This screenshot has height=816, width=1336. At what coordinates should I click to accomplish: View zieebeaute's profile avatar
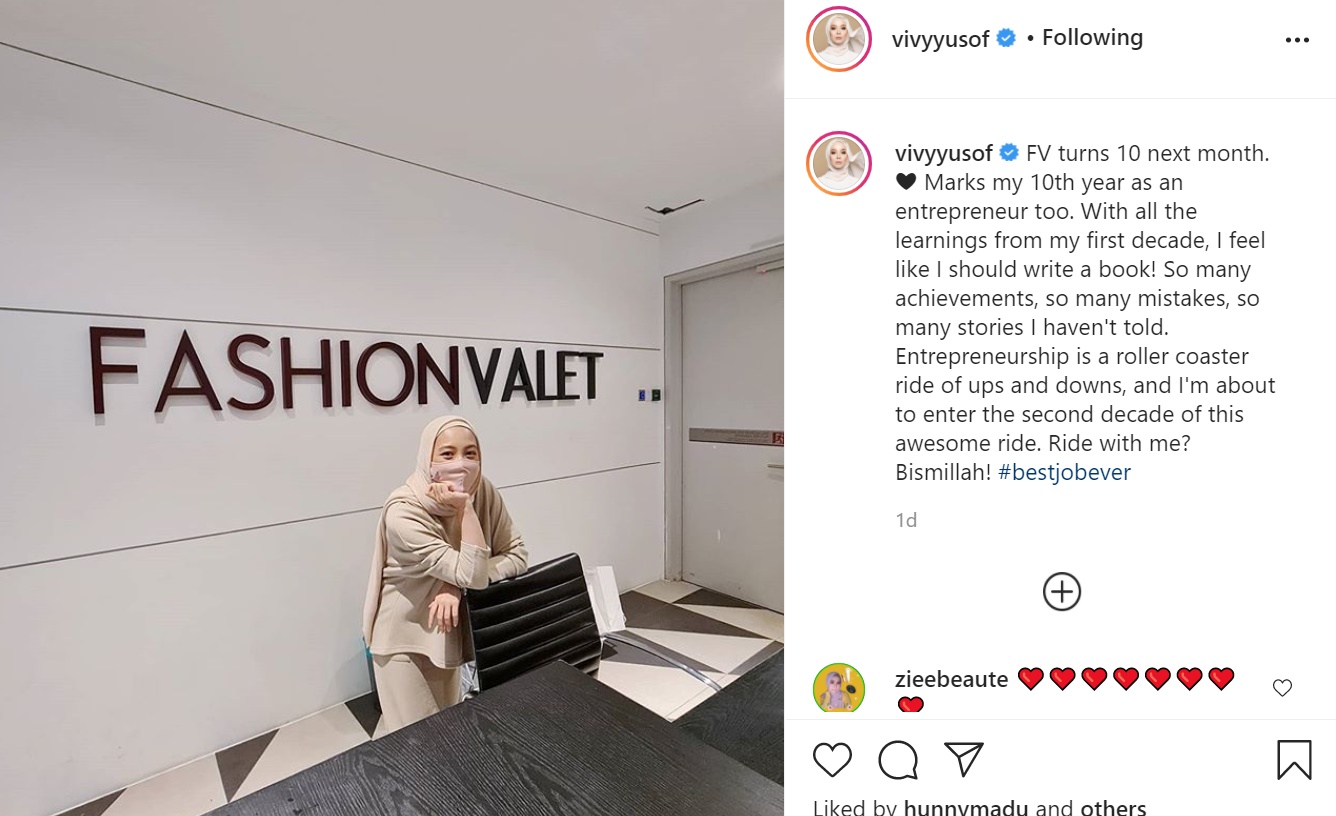[x=839, y=688]
